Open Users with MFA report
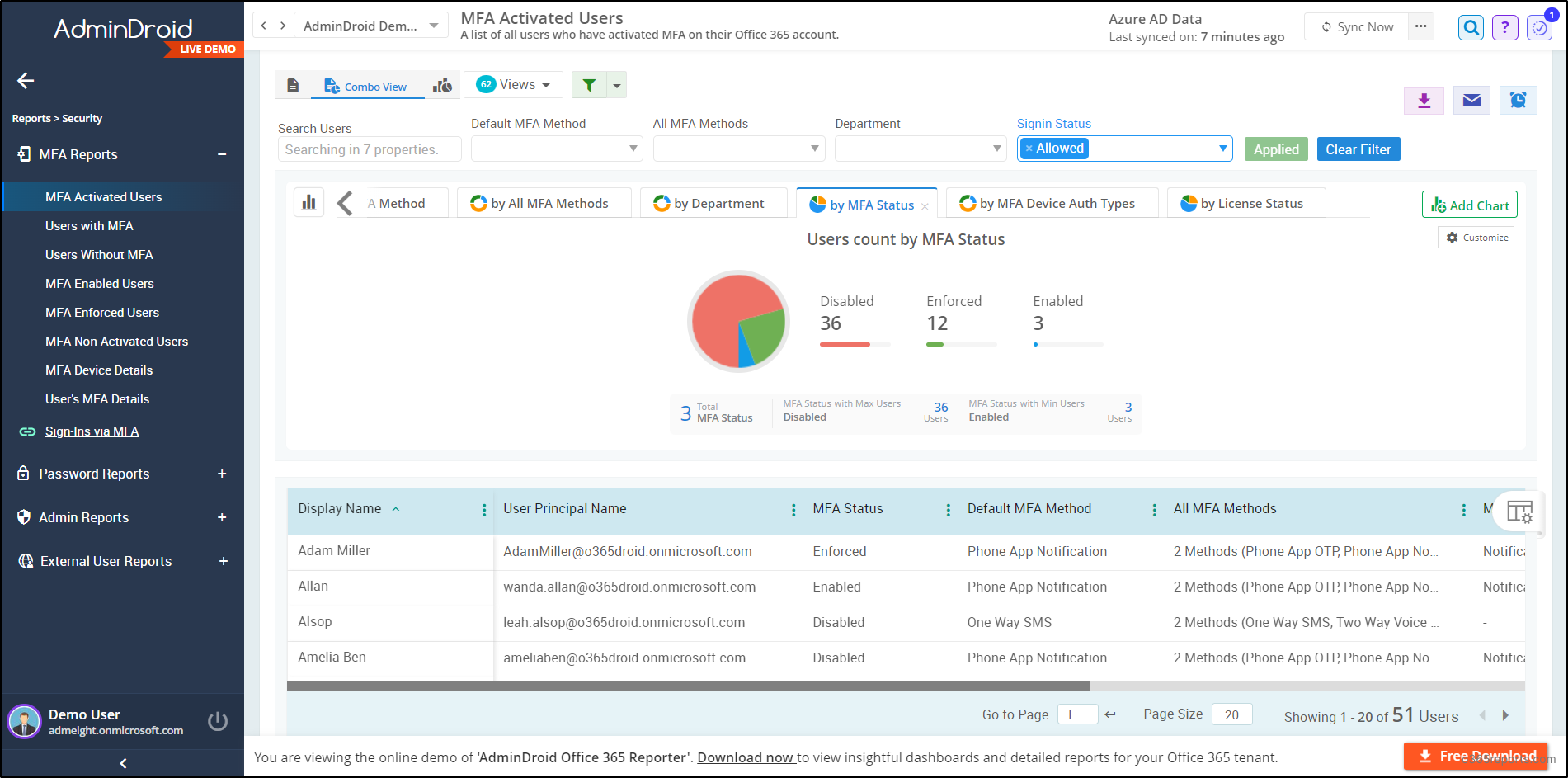This screenshot has width=1568, height=778. 89,225
